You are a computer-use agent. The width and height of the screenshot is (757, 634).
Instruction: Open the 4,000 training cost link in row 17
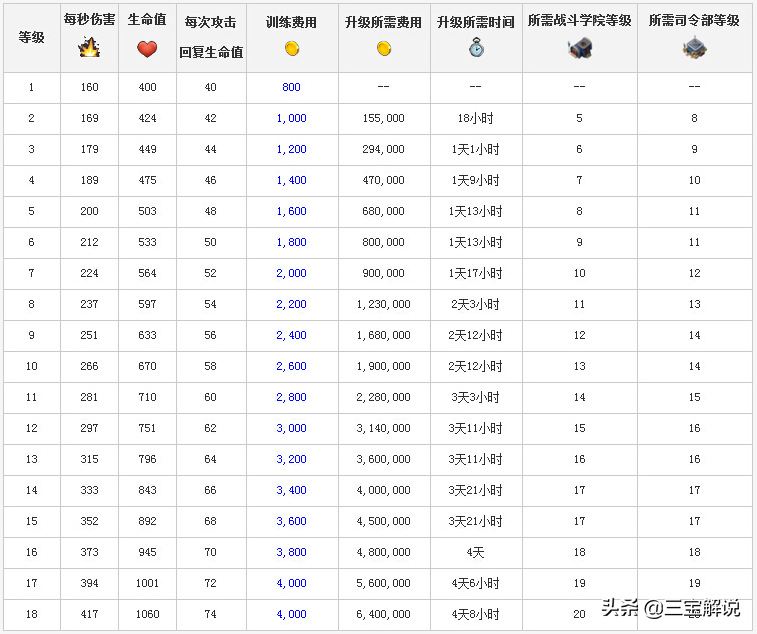click(292, 583)
